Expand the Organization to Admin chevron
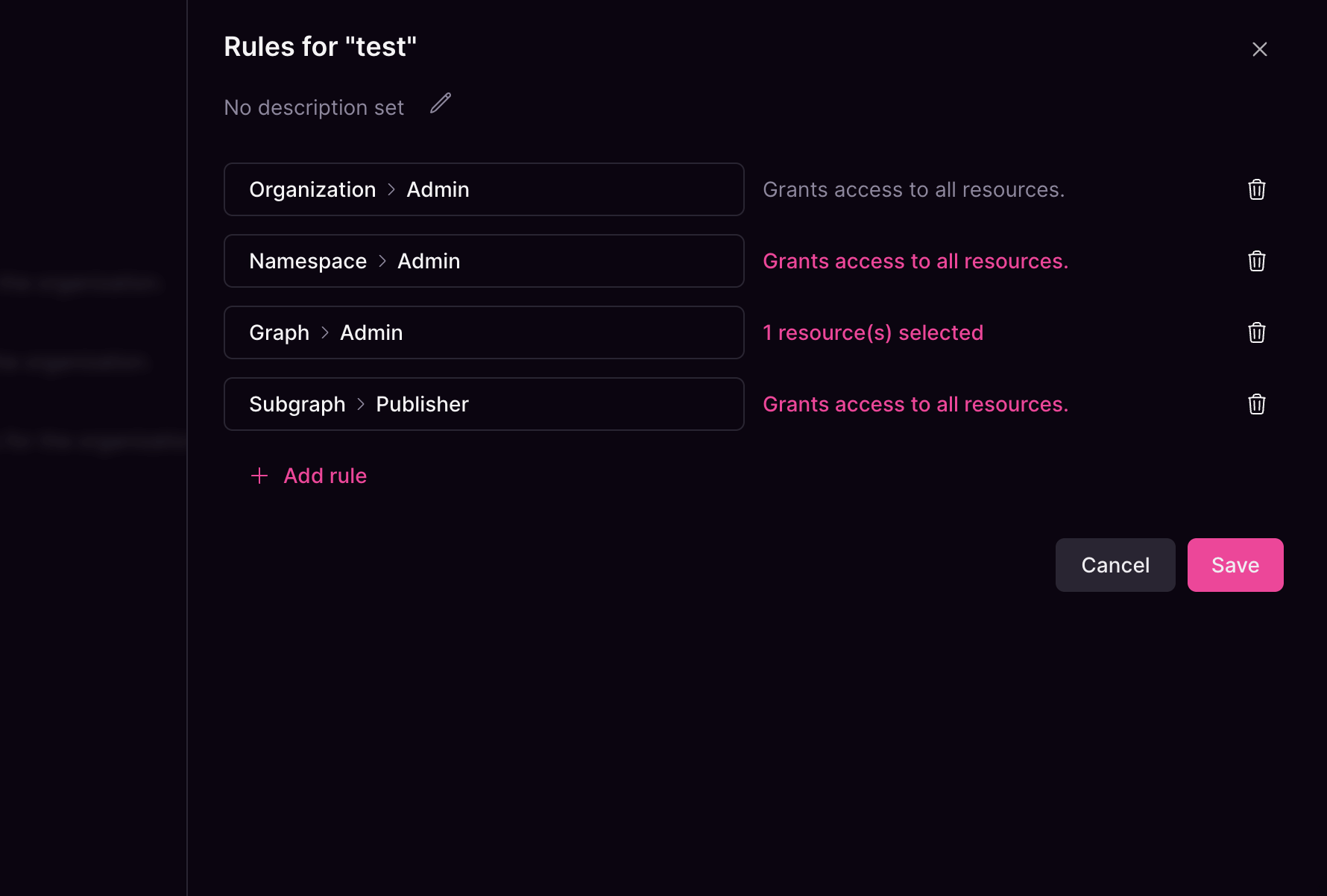The height and width of the screenshot is (896, 1327). pyautogui.click(x=391, y=189)
